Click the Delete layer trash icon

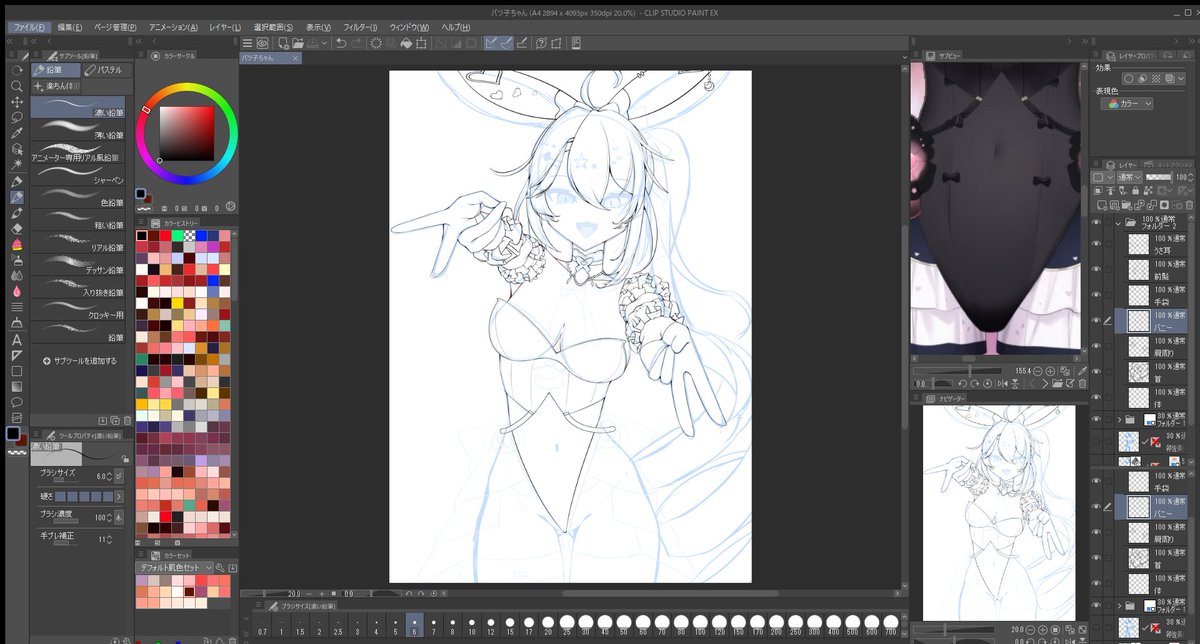(1189, 205)
